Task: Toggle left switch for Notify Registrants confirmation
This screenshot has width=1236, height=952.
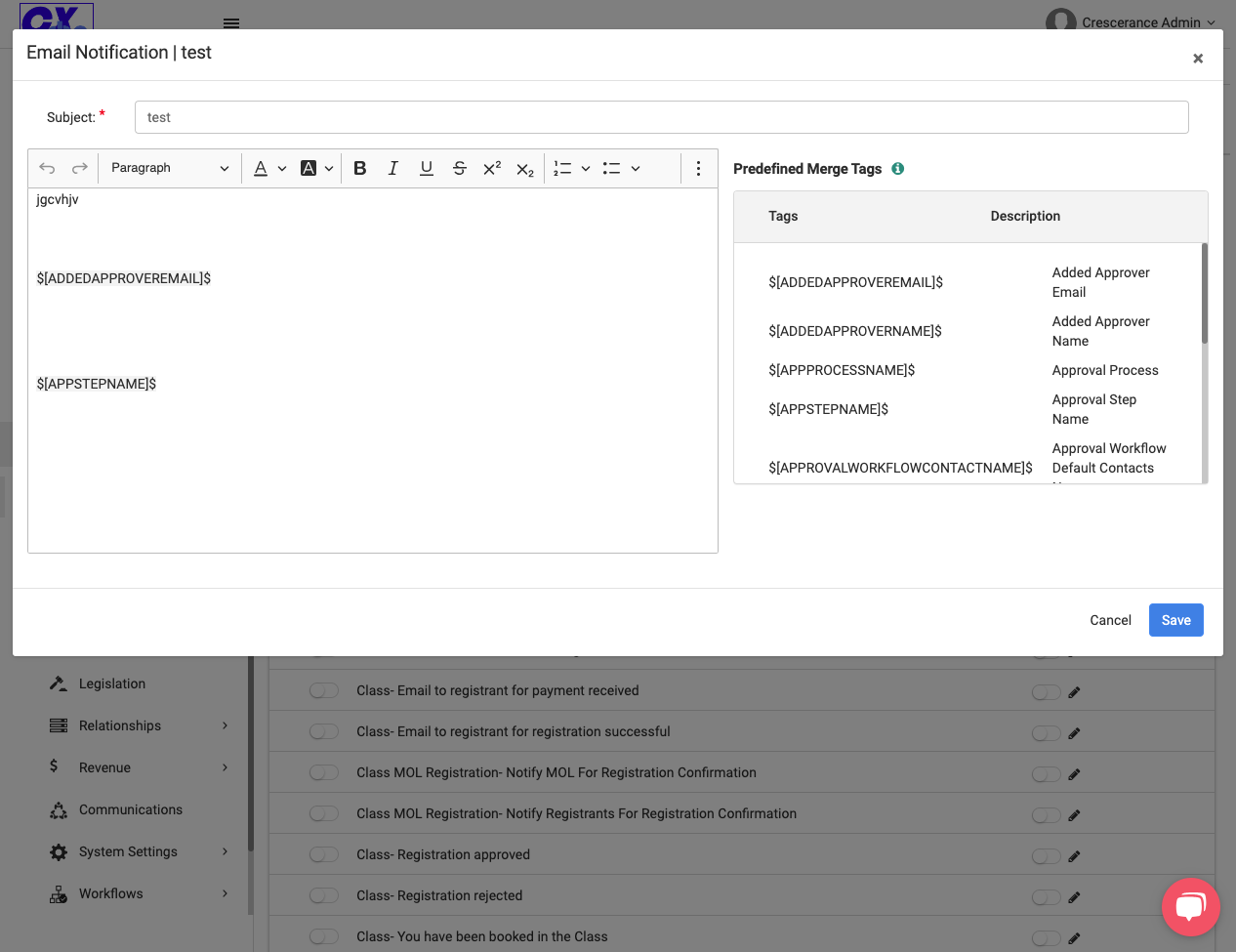Action: (324, 813)
